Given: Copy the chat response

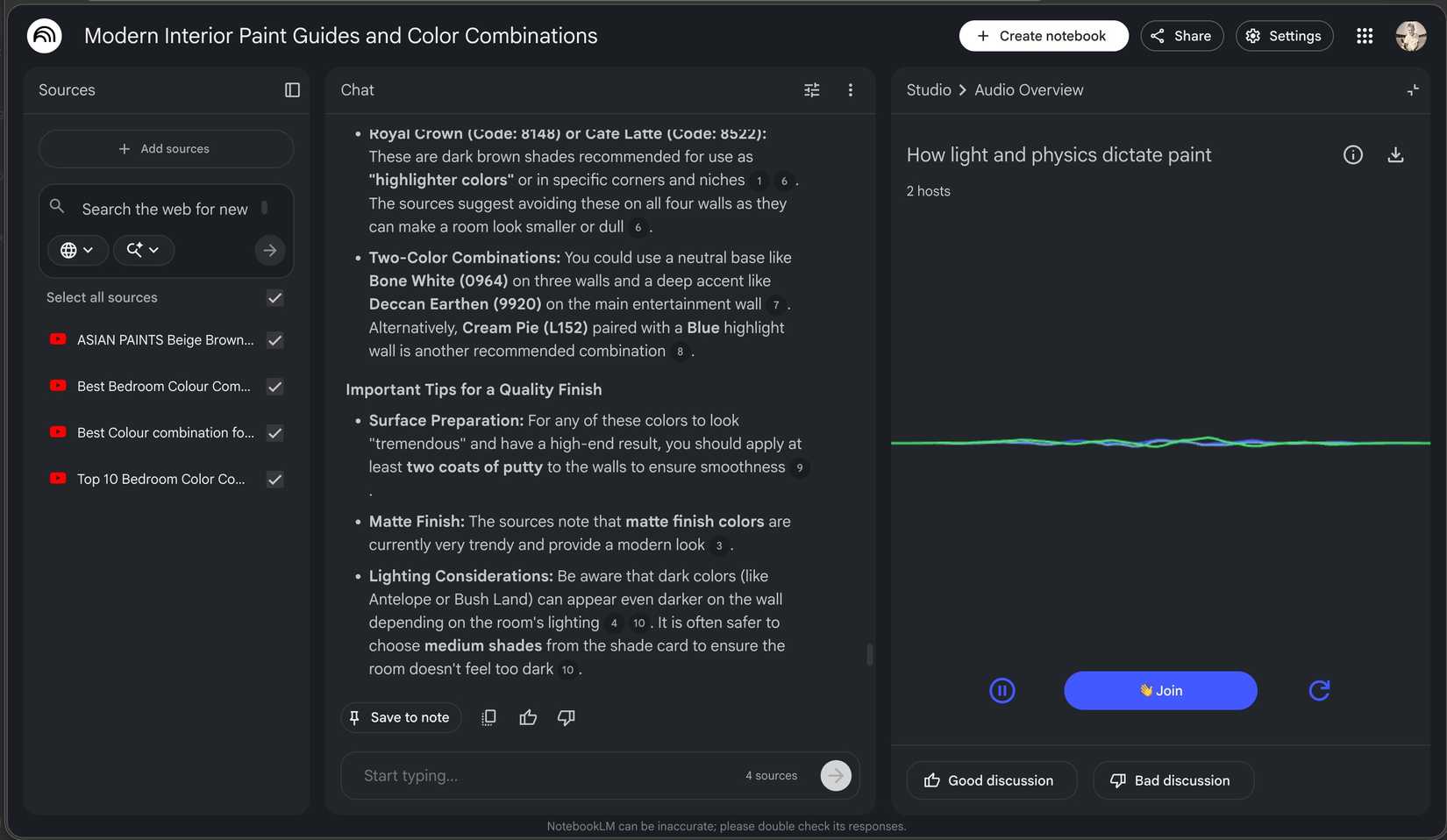Looking at the screenshot, I should coord(488,717).
